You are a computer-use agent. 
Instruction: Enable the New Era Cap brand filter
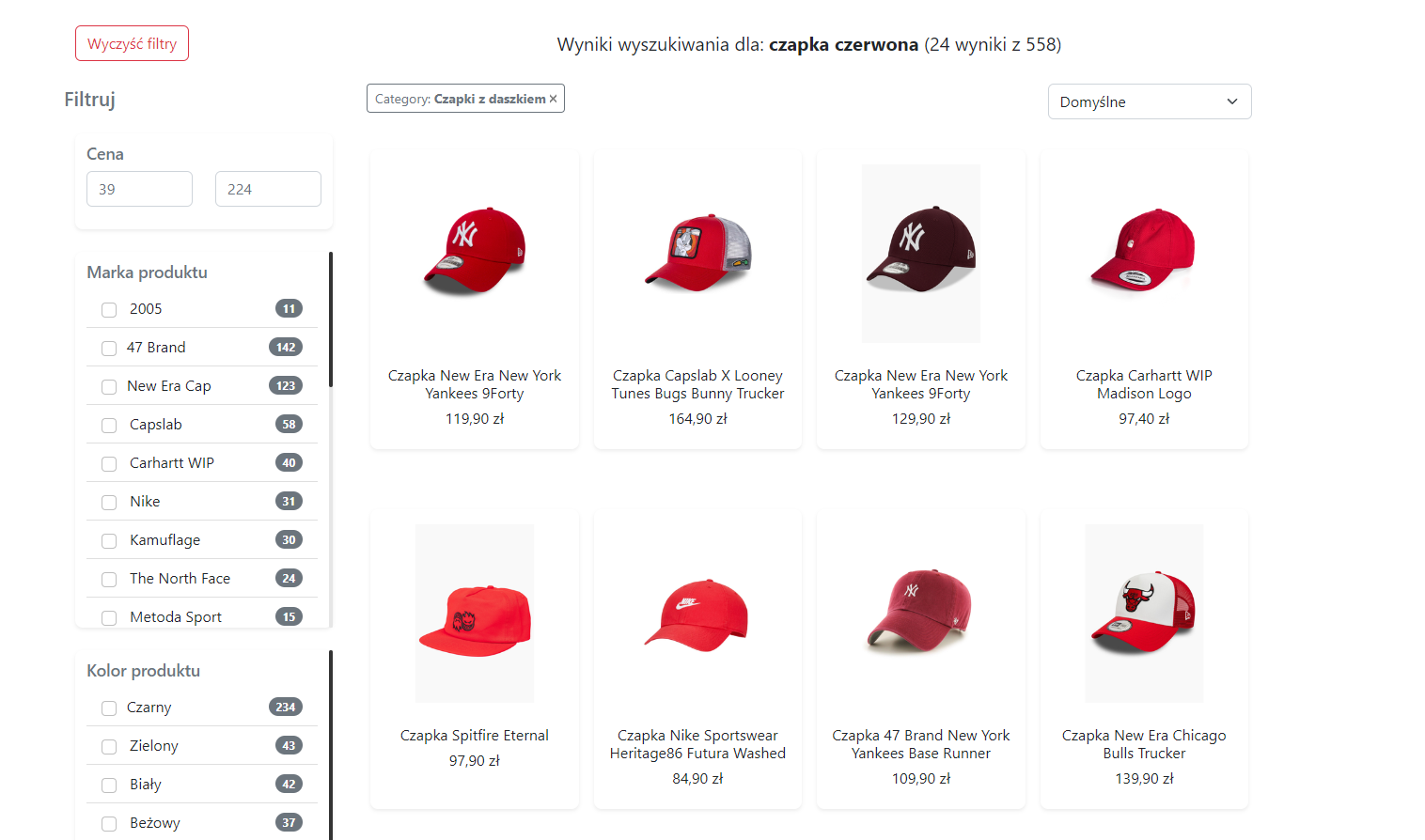click(x=109, y=387)
